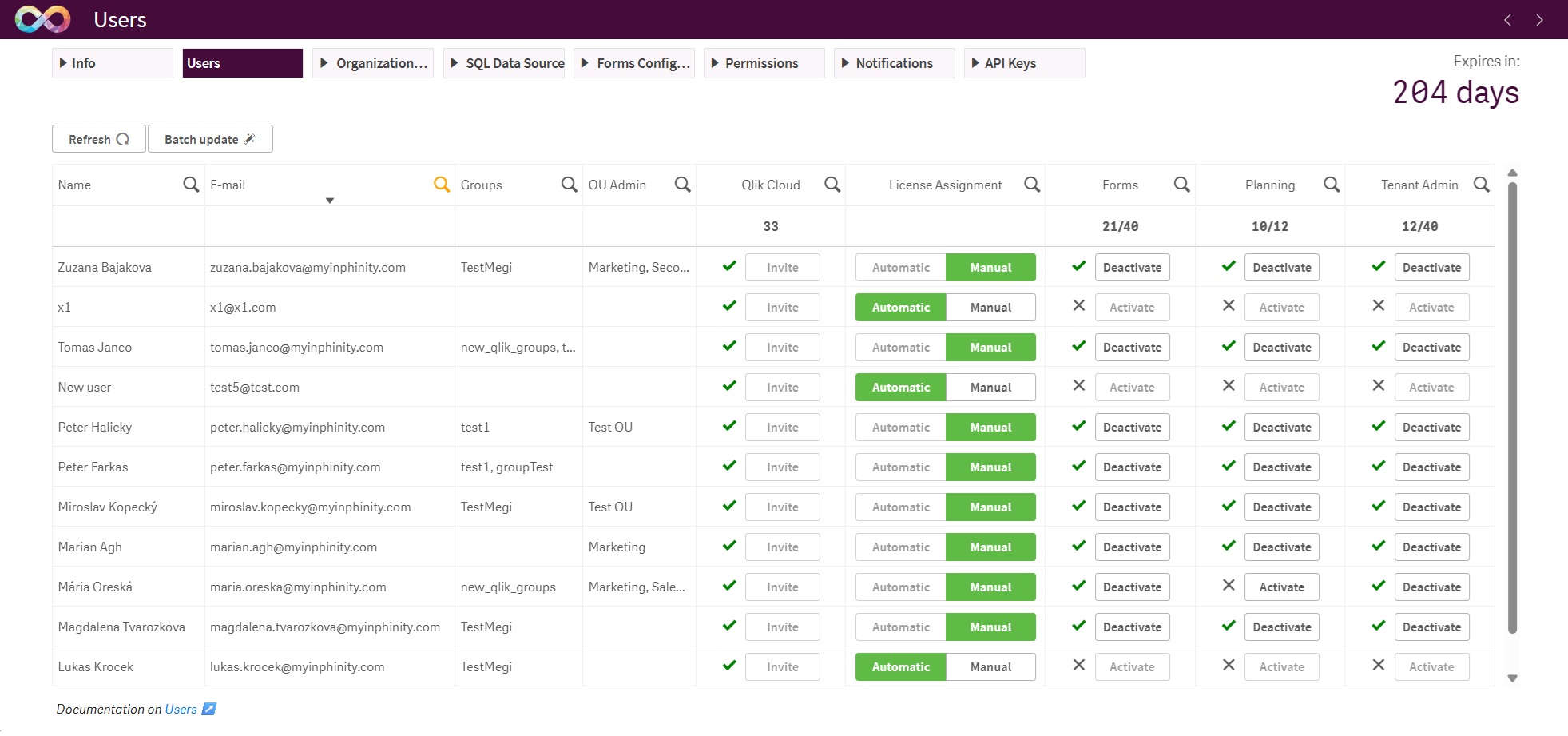The image size is (1568, 736).
Task: Sort by Name column header
Action: click(x=74, y=185)
